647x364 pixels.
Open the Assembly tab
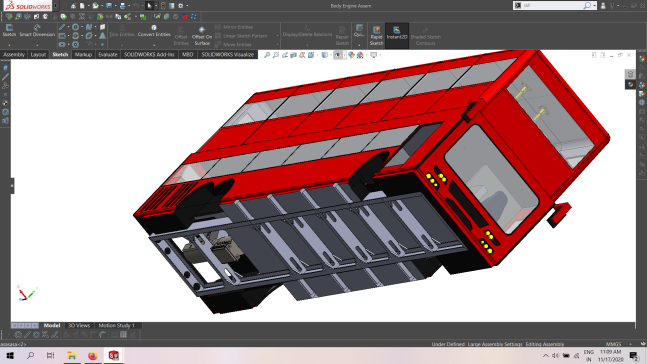14,54
